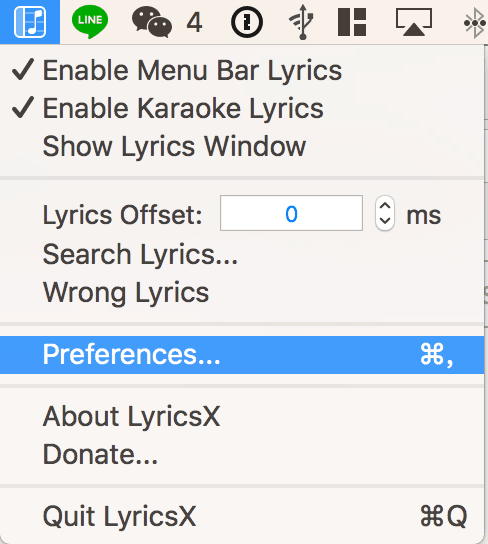Click the 1Password menu bar icon
The height and width of the screenshot is (544, 488).
[x=247, y=22]
